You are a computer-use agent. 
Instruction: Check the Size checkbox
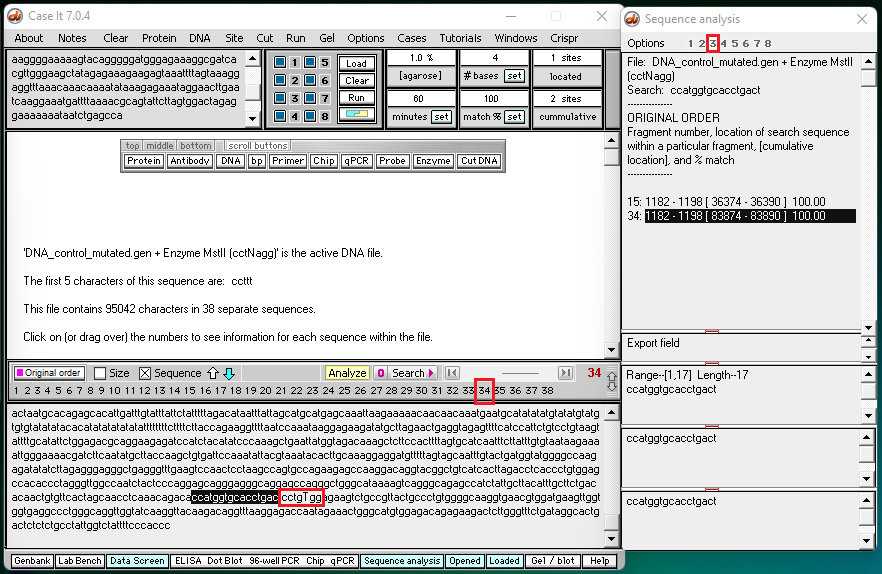tap(100, 373)
